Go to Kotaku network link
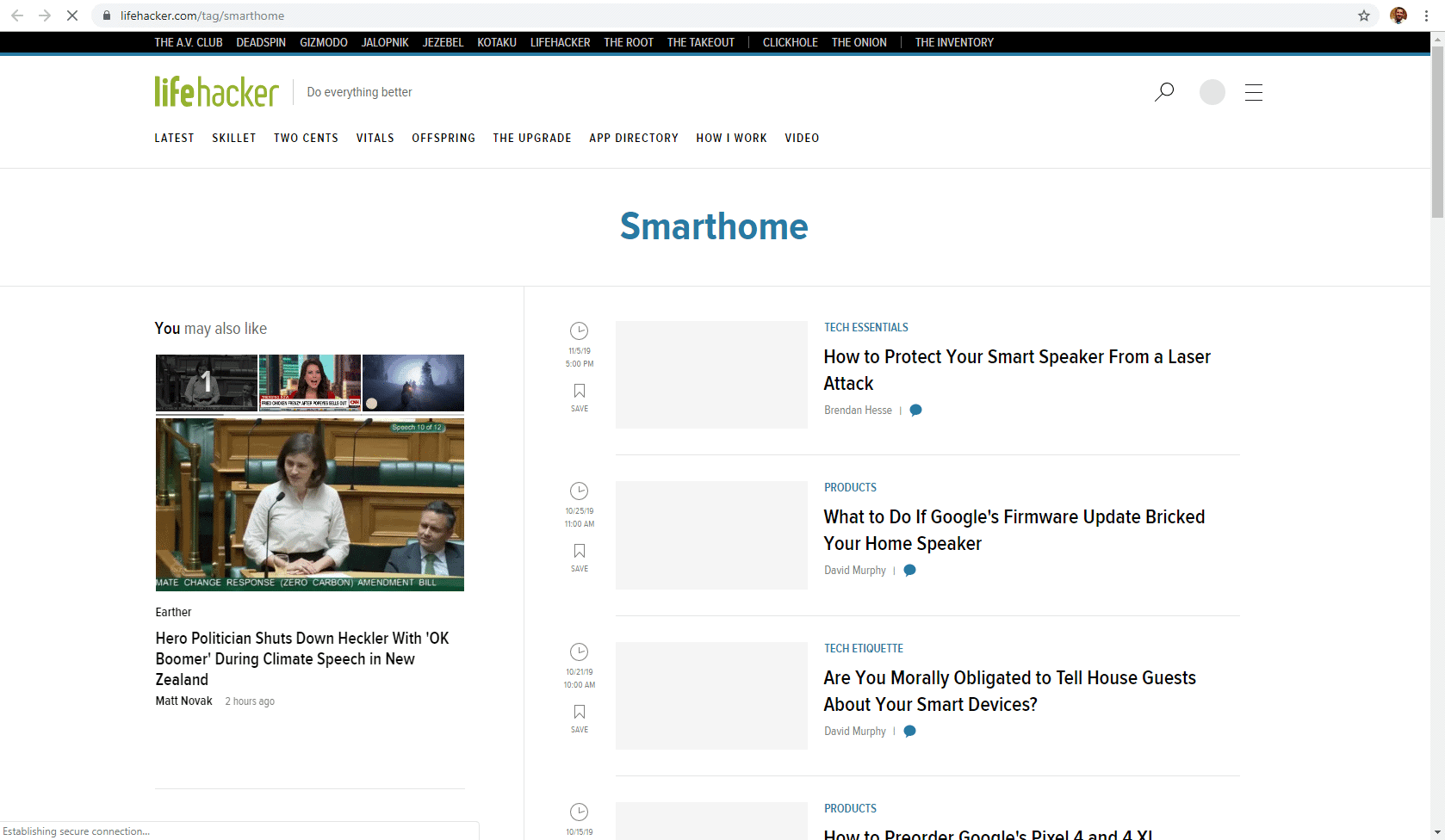This screenshot has height=840, width=1445. pyautogui.click(x=497, y=42)
